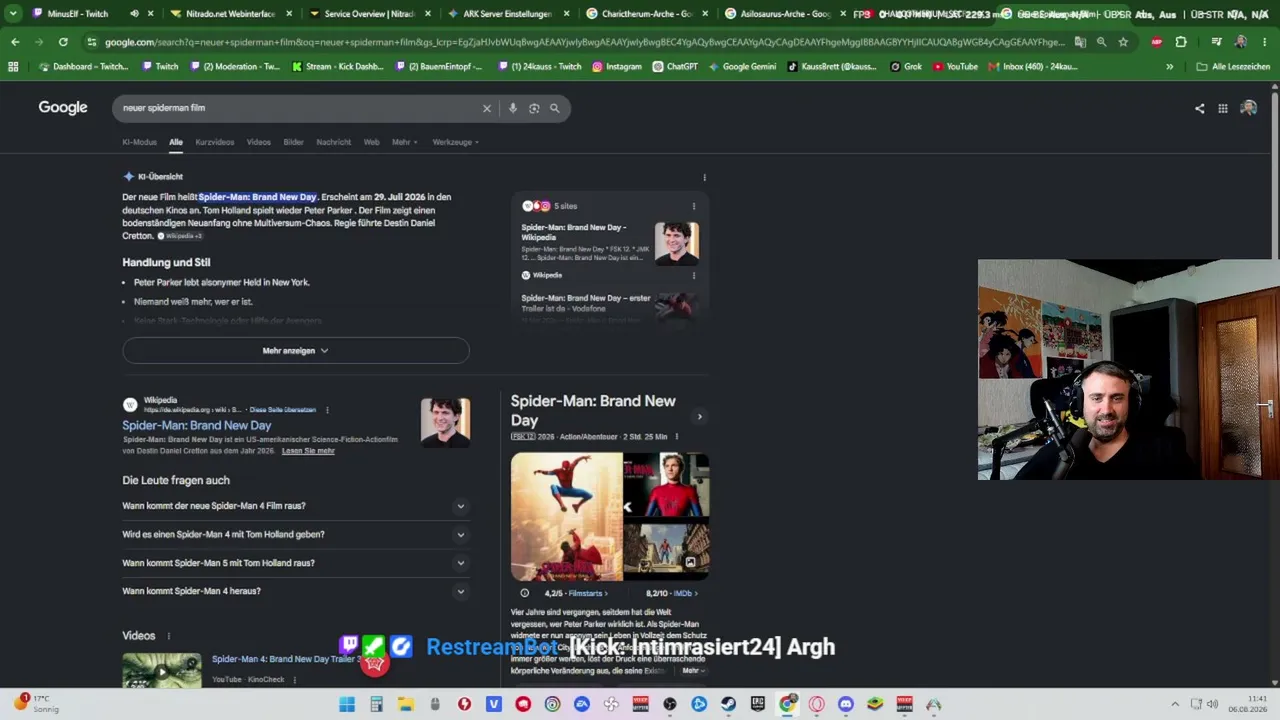Viewport: 1280px width, 720px height.
Task: Select the Videos search tab
Action: point(259,142)
